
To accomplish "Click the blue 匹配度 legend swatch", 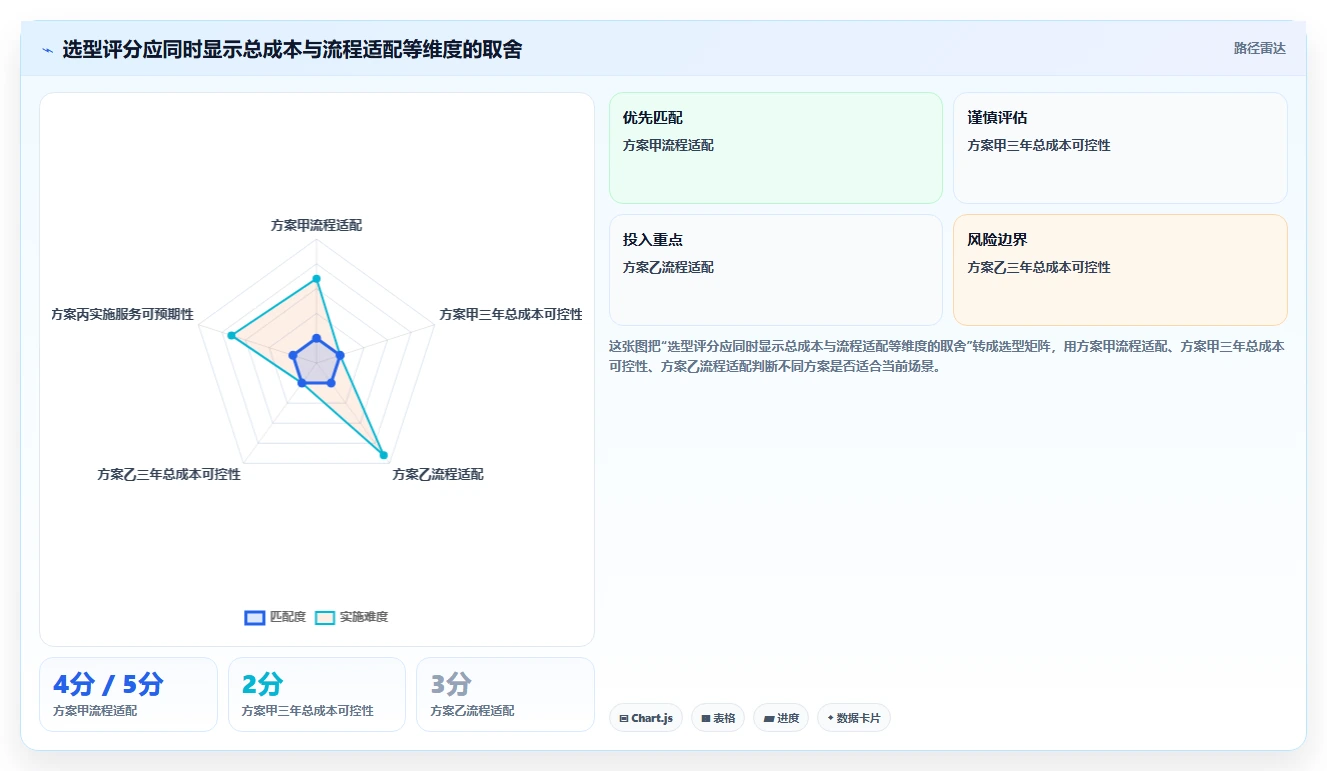I will 255,617.
